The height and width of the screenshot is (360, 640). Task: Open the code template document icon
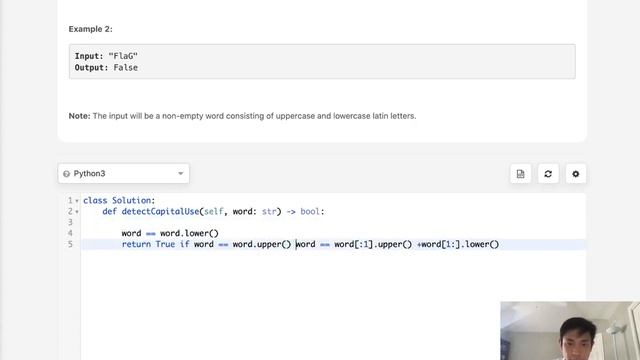click(520, 174)
